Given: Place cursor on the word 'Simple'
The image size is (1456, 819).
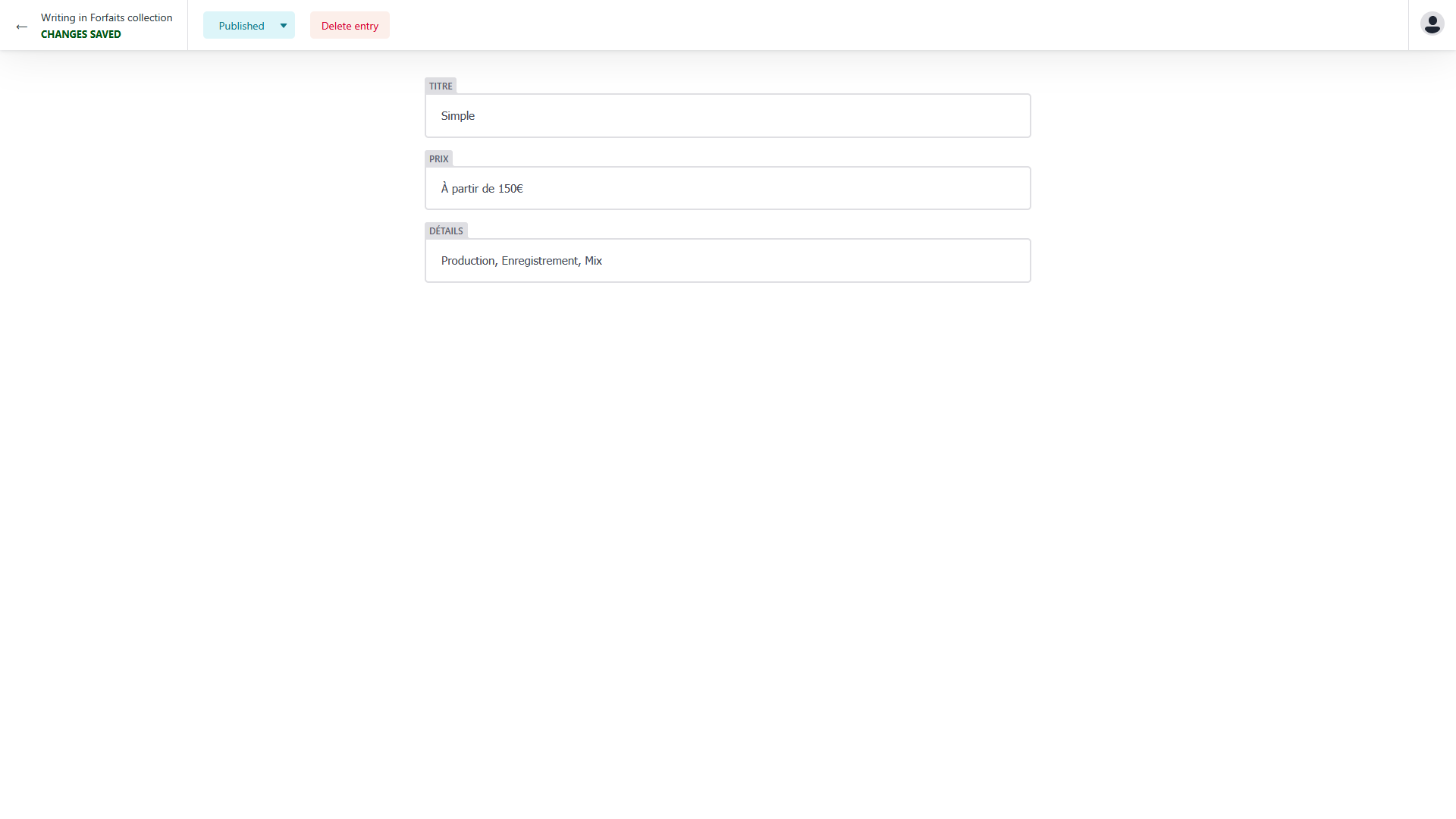Looking at the screenshot, I should [x=457, y=116].
